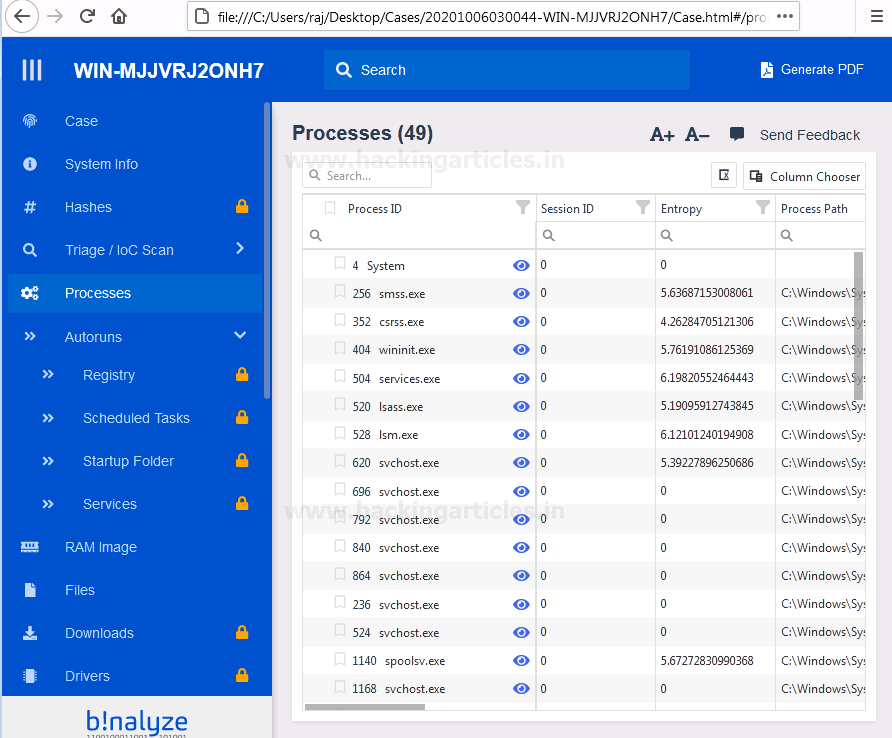Click Send Feedback link
Screen dimensions: 892x738
[810, 135]
